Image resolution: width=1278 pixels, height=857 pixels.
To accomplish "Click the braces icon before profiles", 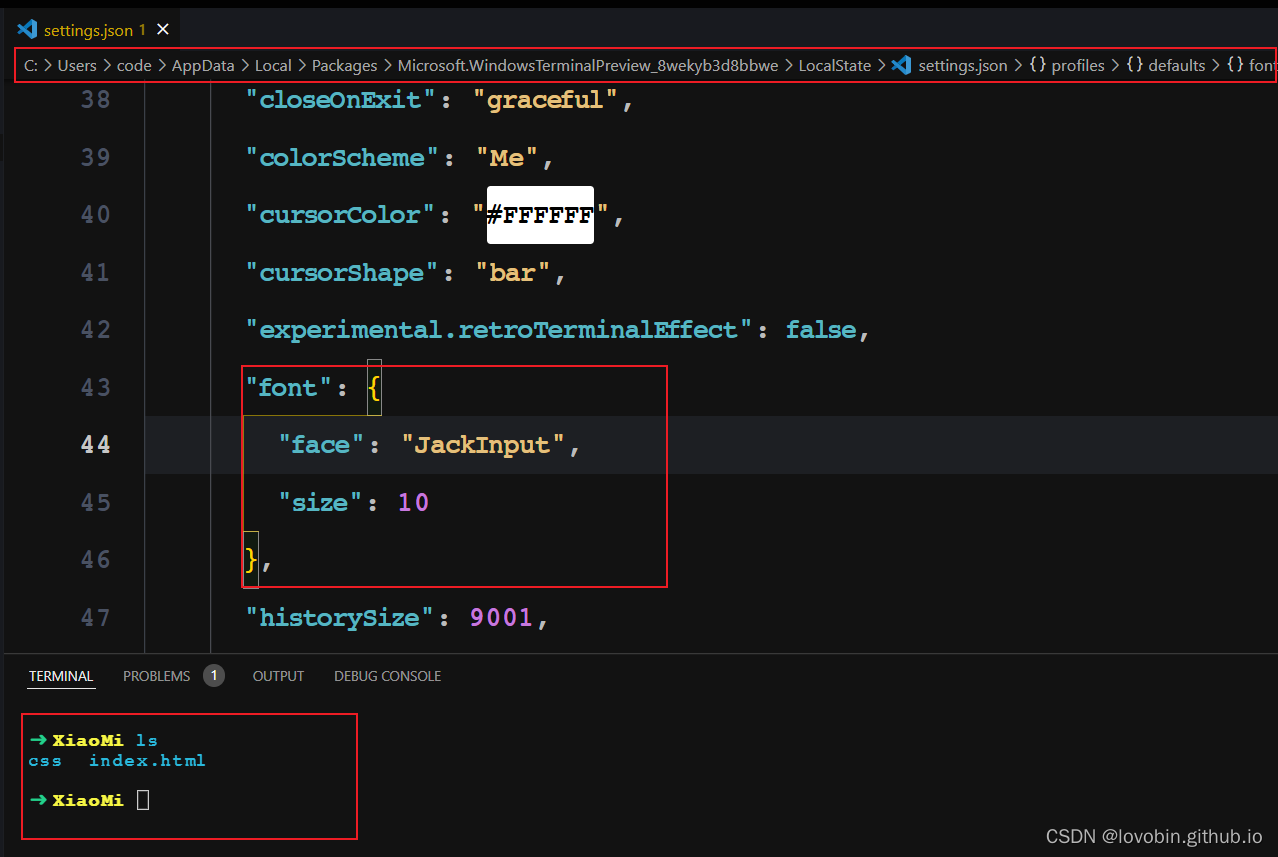I will coord(1038,66).
